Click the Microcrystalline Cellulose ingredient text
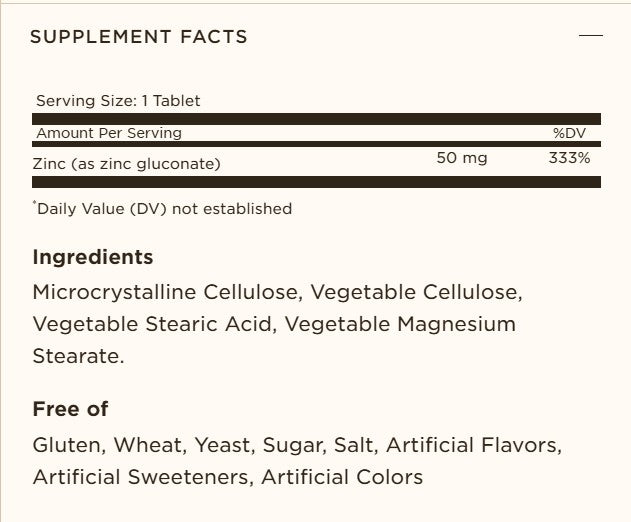 166,293
